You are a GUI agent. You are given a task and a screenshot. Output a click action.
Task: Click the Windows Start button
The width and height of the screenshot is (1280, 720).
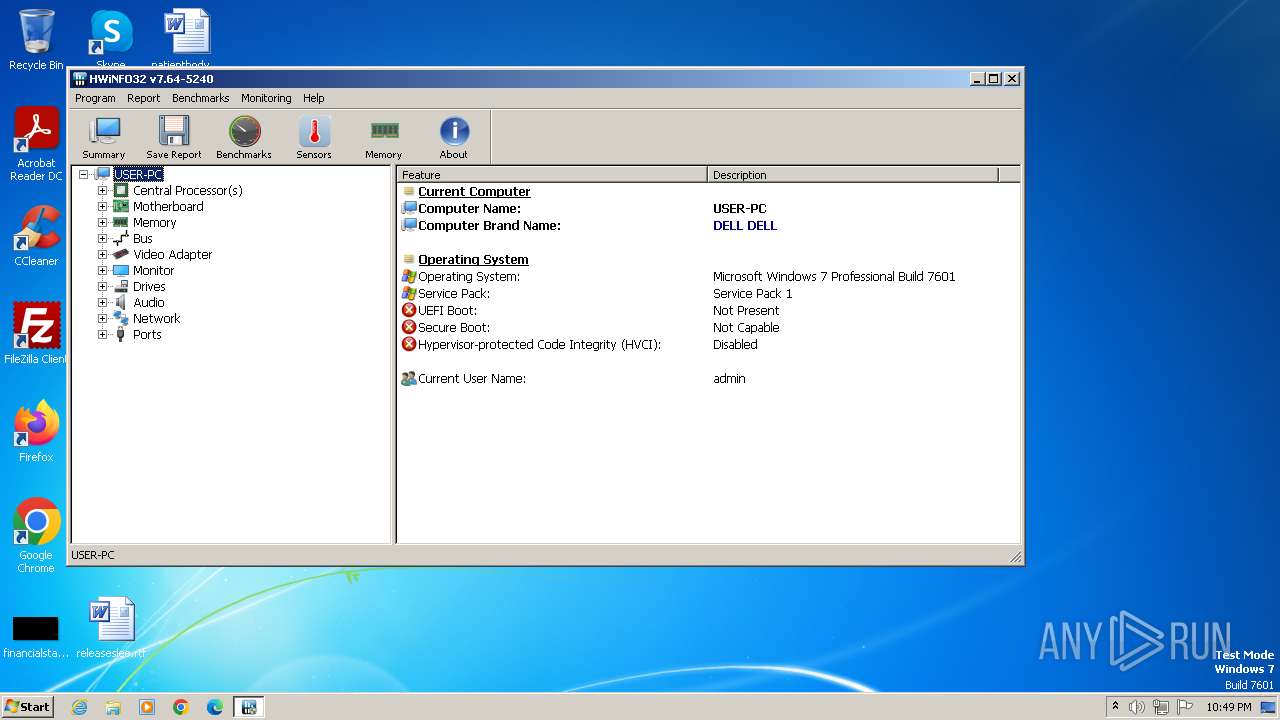click(x=27, y=706)
